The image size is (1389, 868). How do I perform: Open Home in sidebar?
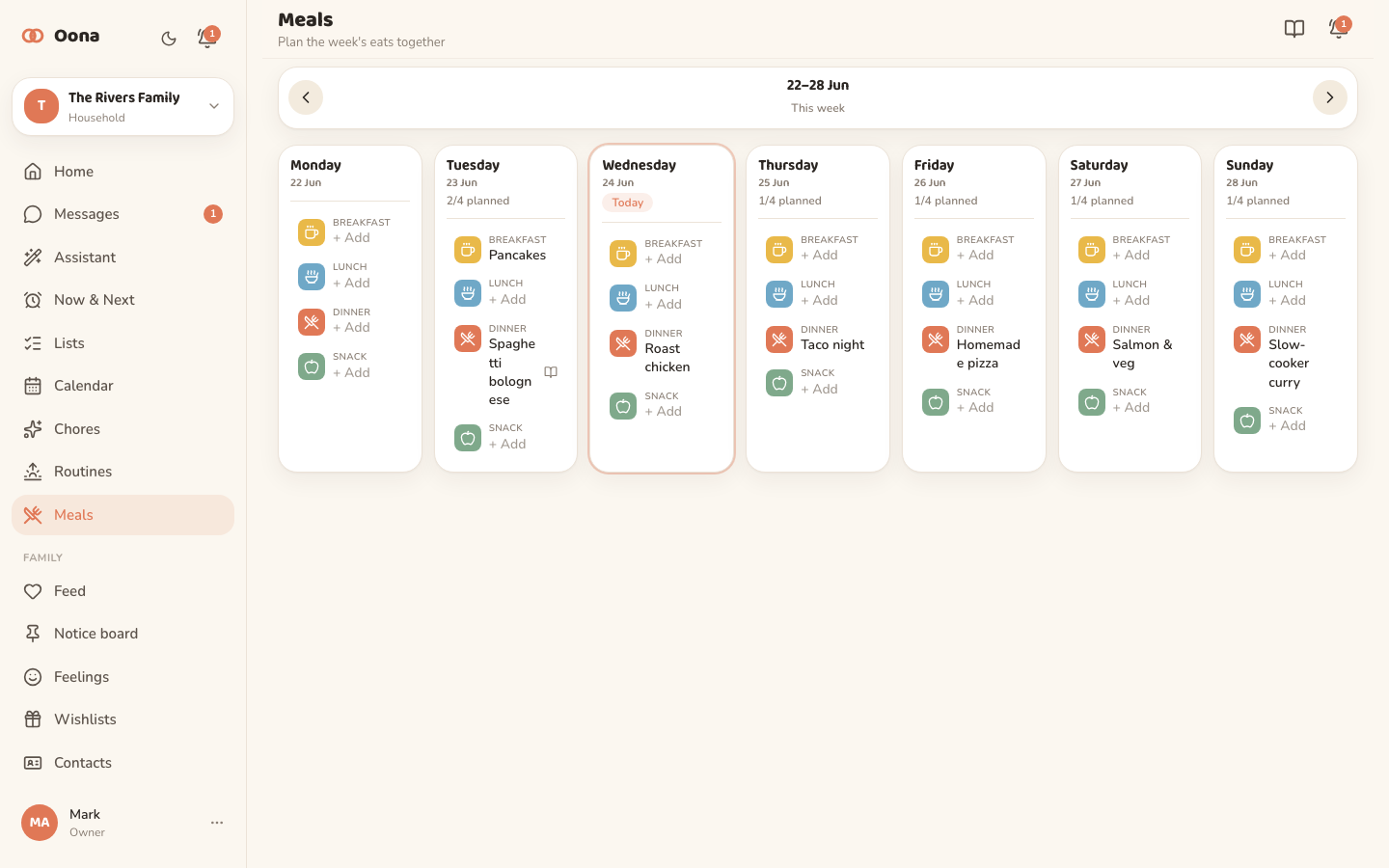(123, 172)
